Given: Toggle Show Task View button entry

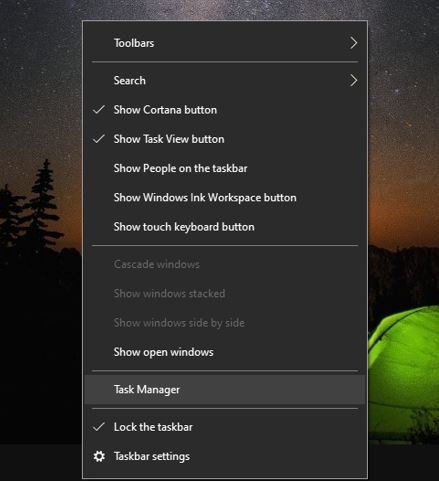Looking at the screenshot, I should point(225,139).
